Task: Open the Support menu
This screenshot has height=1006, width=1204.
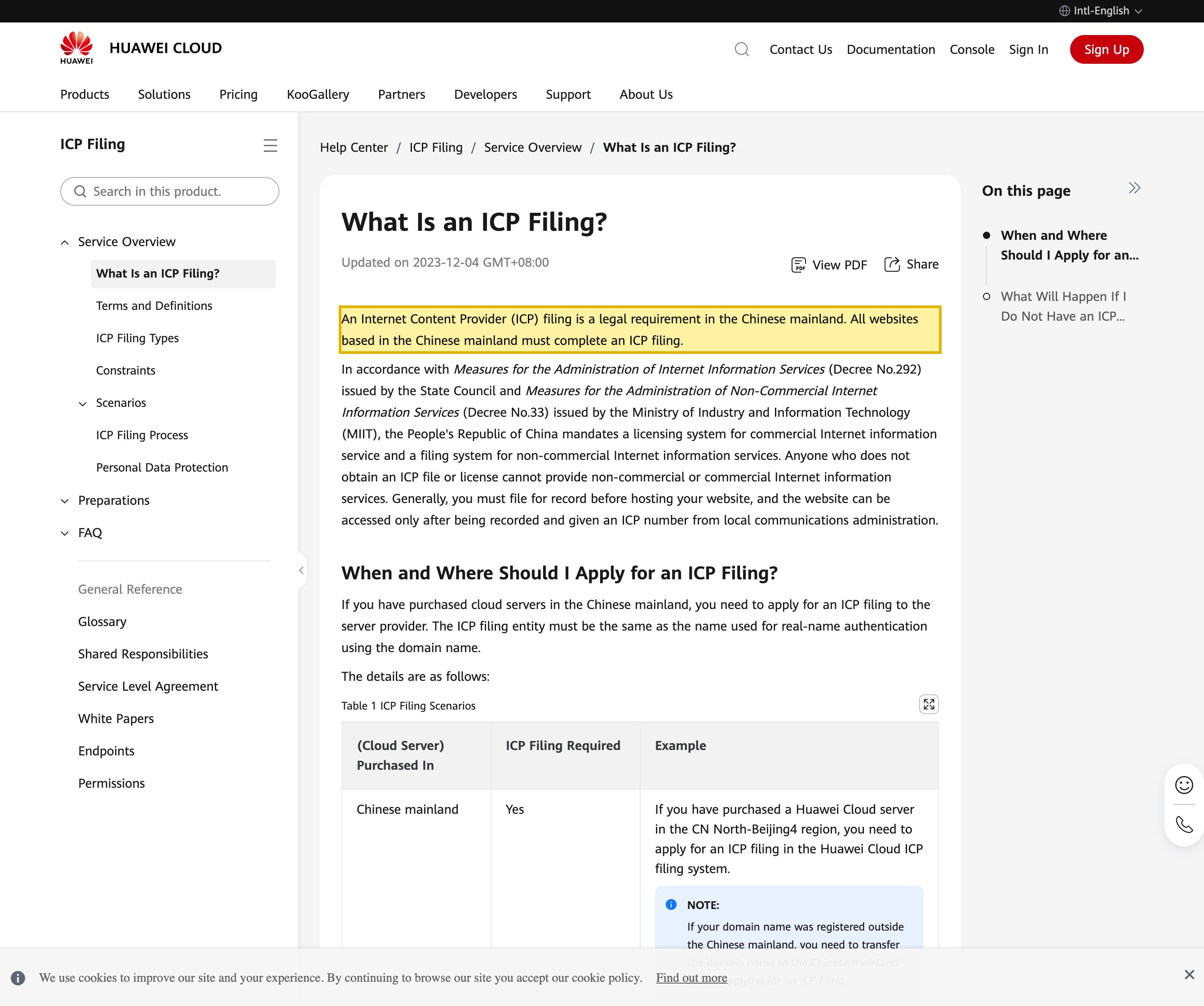Action: click(568, 95)
